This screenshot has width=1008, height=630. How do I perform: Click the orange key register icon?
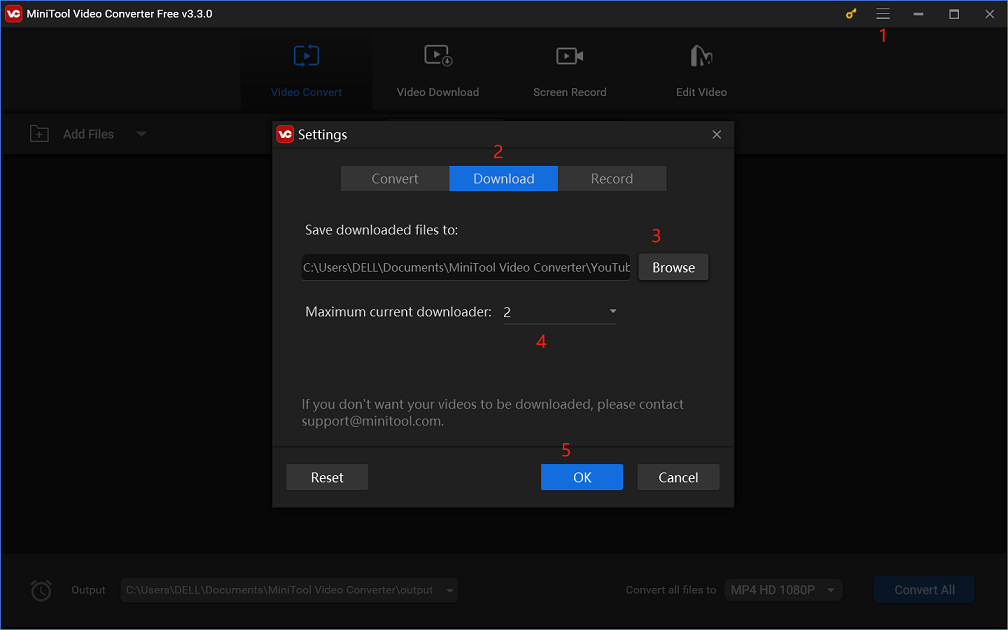pyautogui.click(x=851, y=14)
